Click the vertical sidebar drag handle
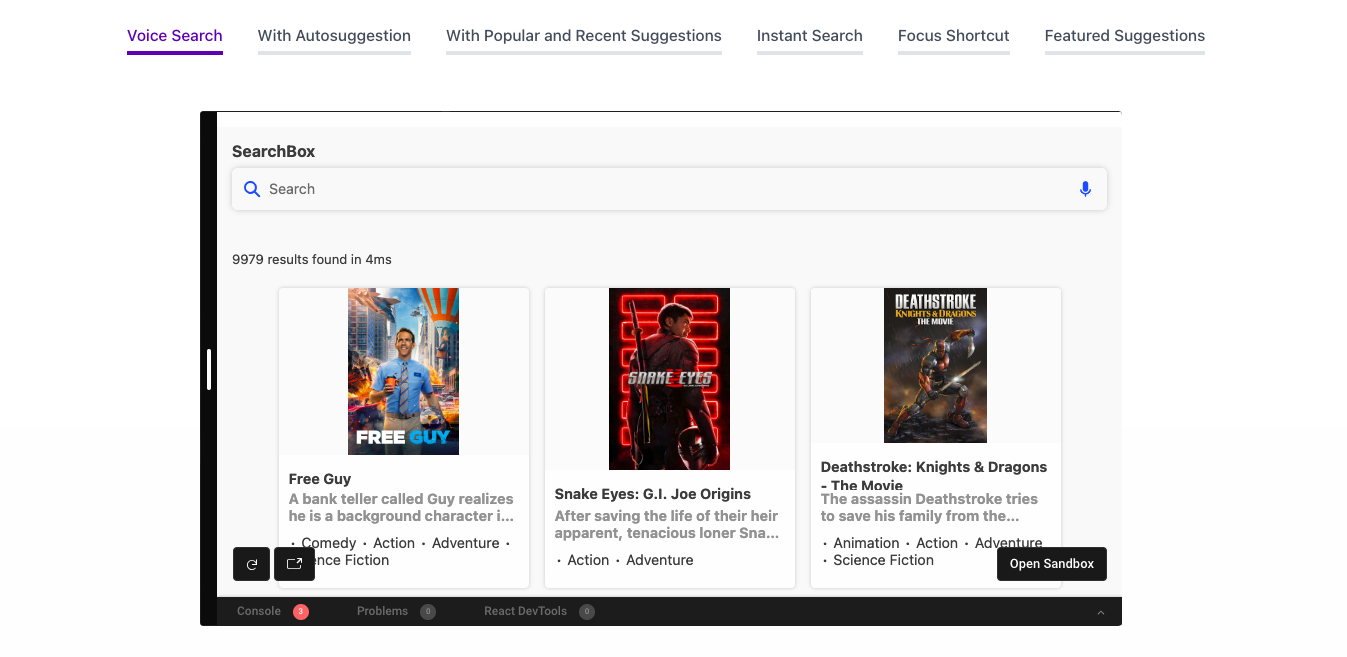1347x657 pixels. click(x=210, y=368)
